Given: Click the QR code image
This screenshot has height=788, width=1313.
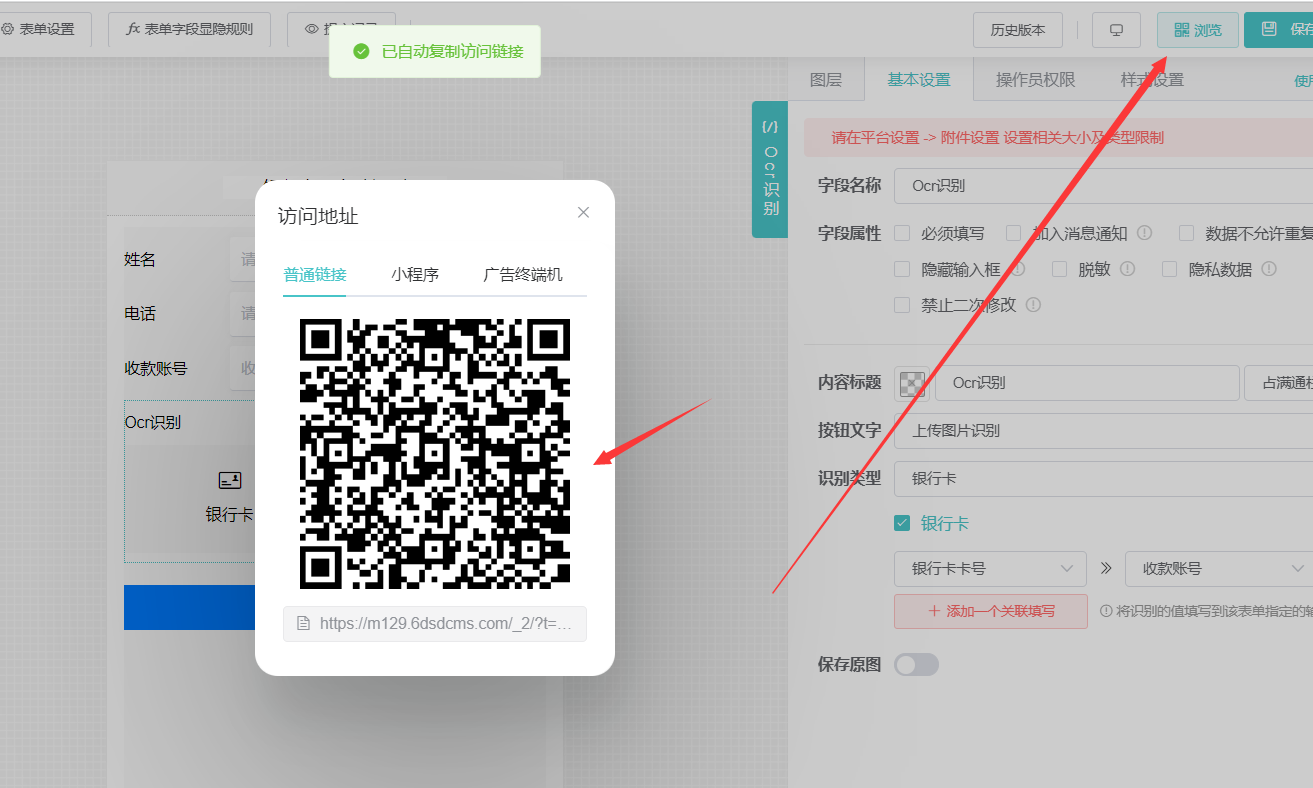Looking at the screenshot, I should (x=435, y=454).
